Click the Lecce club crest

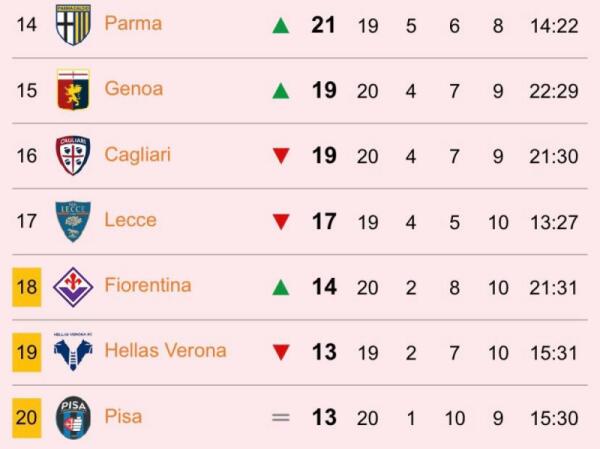73,221
